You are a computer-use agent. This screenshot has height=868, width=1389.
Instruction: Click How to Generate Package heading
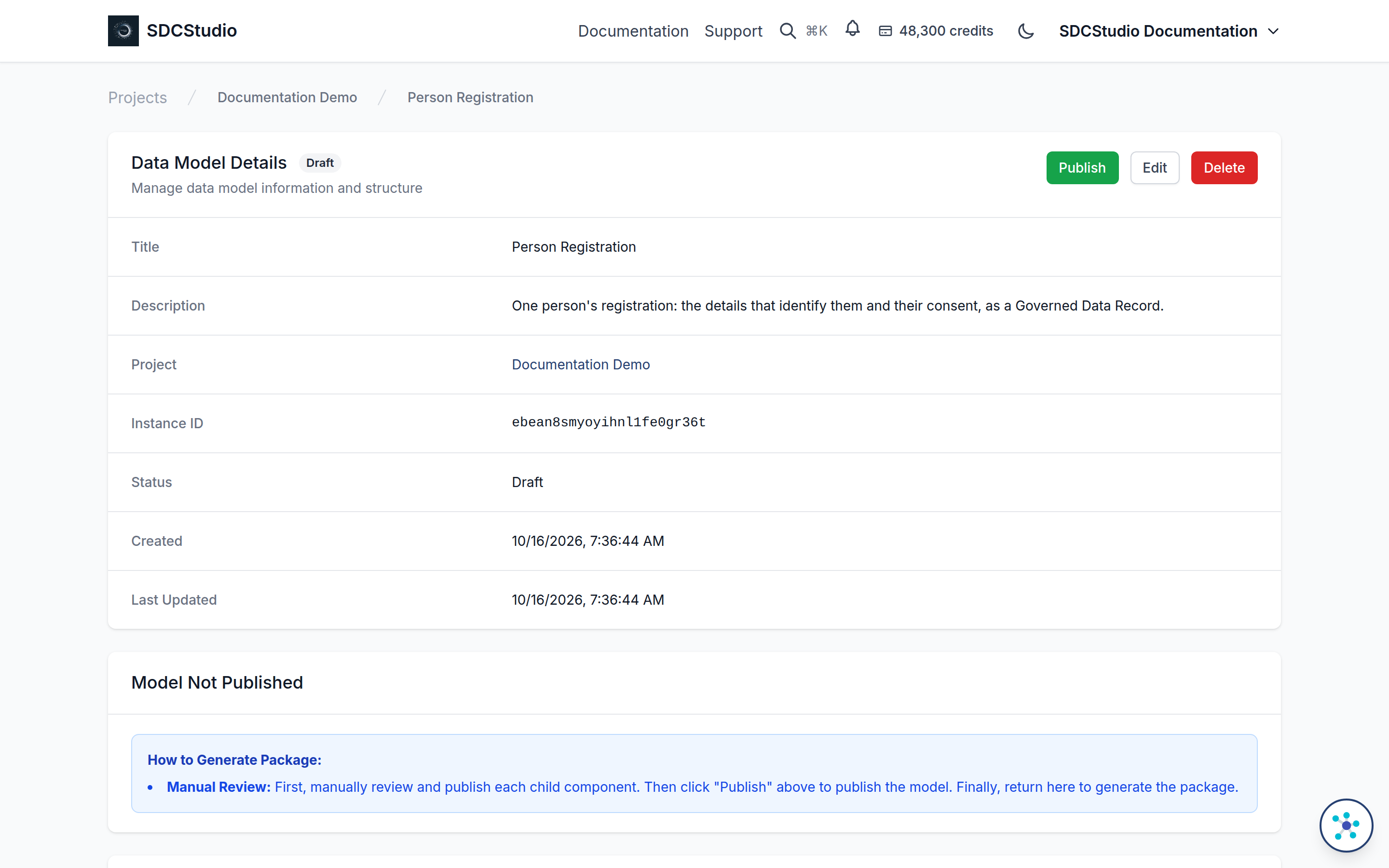click(x=234, y=760)
